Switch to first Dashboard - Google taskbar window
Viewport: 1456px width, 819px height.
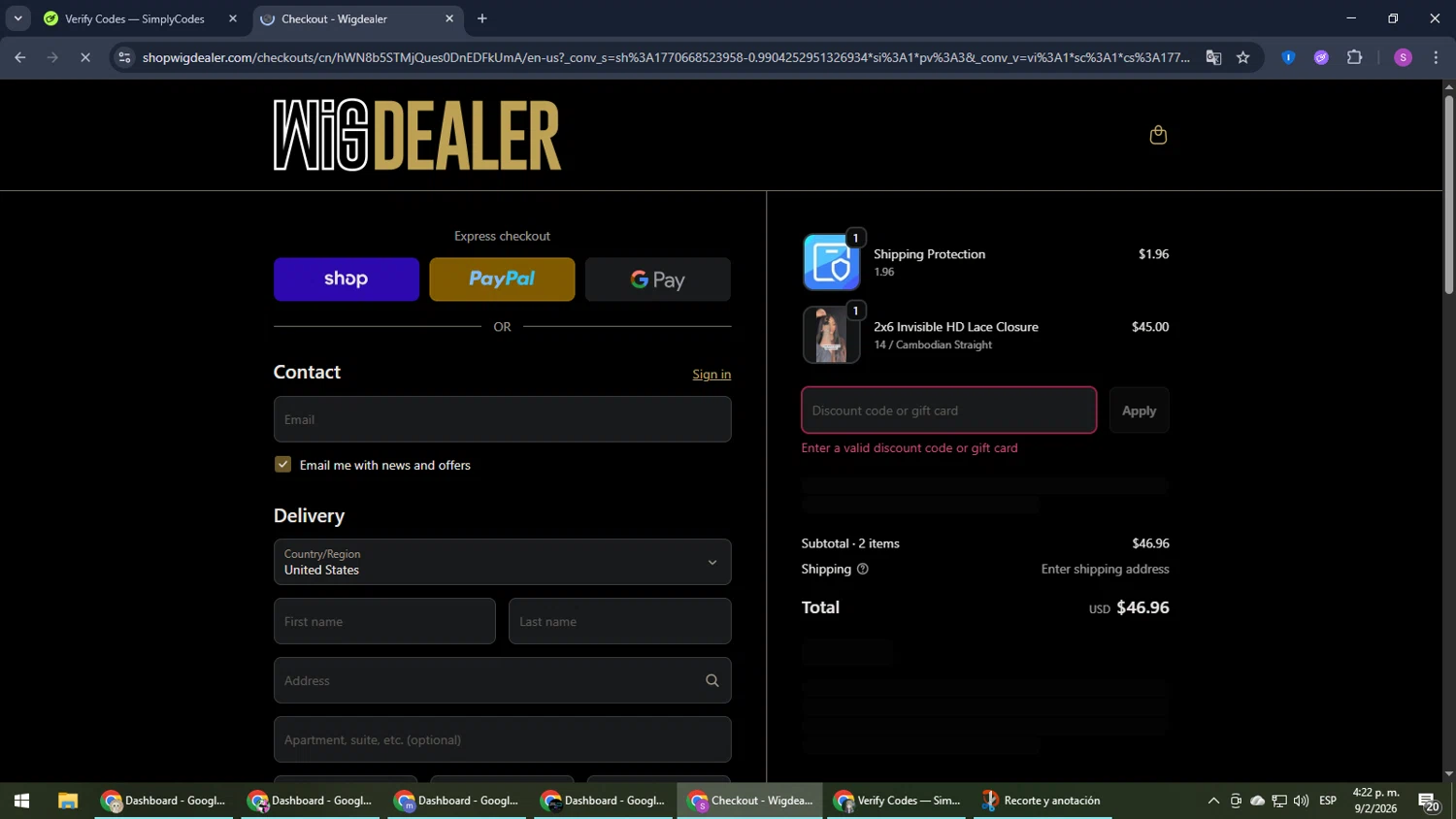pyautogui.click(x=164, y=801)
